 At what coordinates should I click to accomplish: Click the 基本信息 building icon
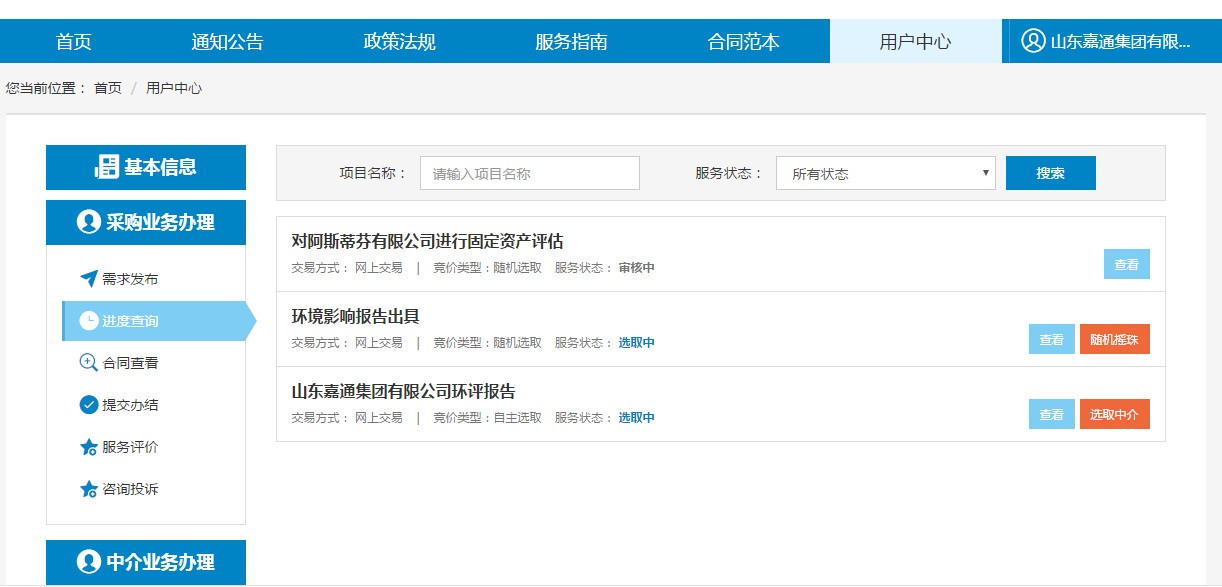tap(106, 167)
